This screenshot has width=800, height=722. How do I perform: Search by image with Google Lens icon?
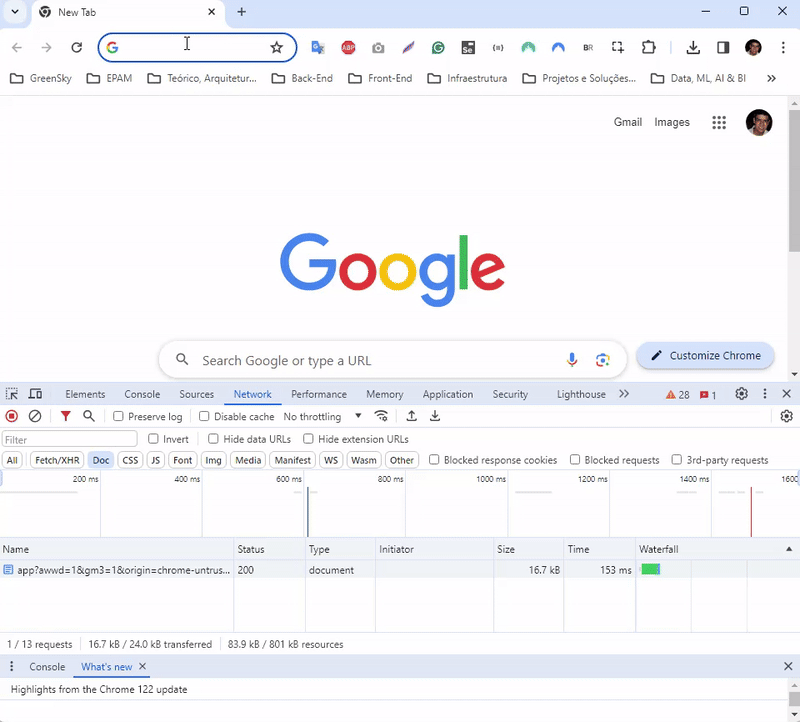[603, 360]
